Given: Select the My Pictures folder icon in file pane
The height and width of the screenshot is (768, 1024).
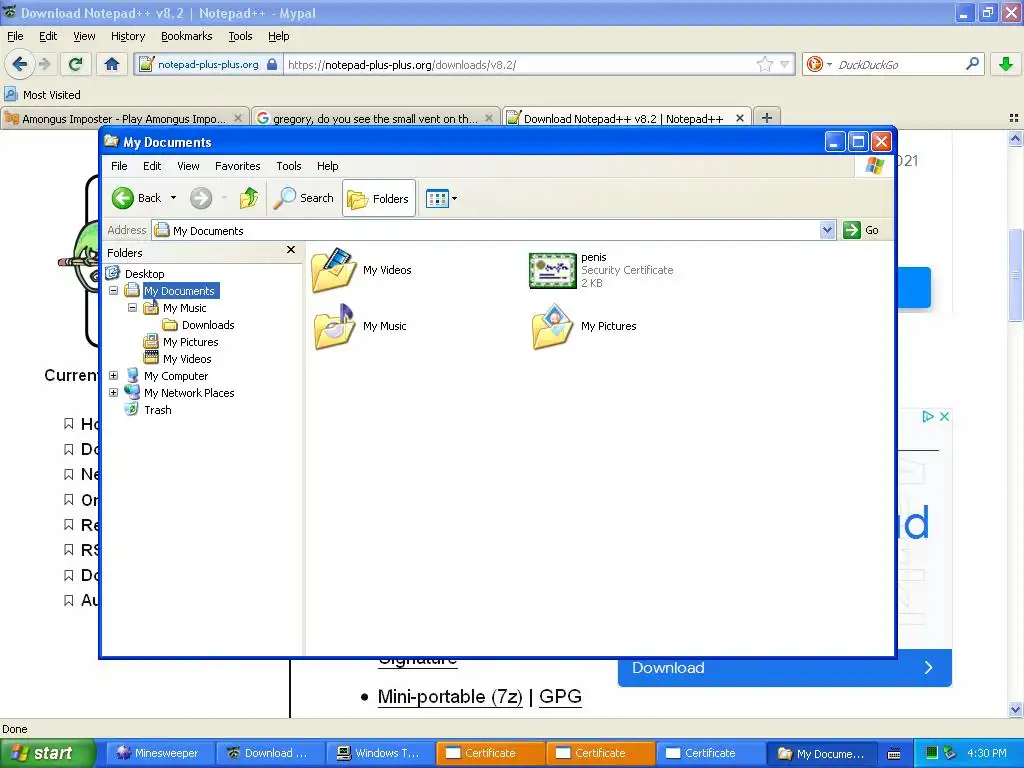Looking at the screenshot, I should click(x=552, y=326).
